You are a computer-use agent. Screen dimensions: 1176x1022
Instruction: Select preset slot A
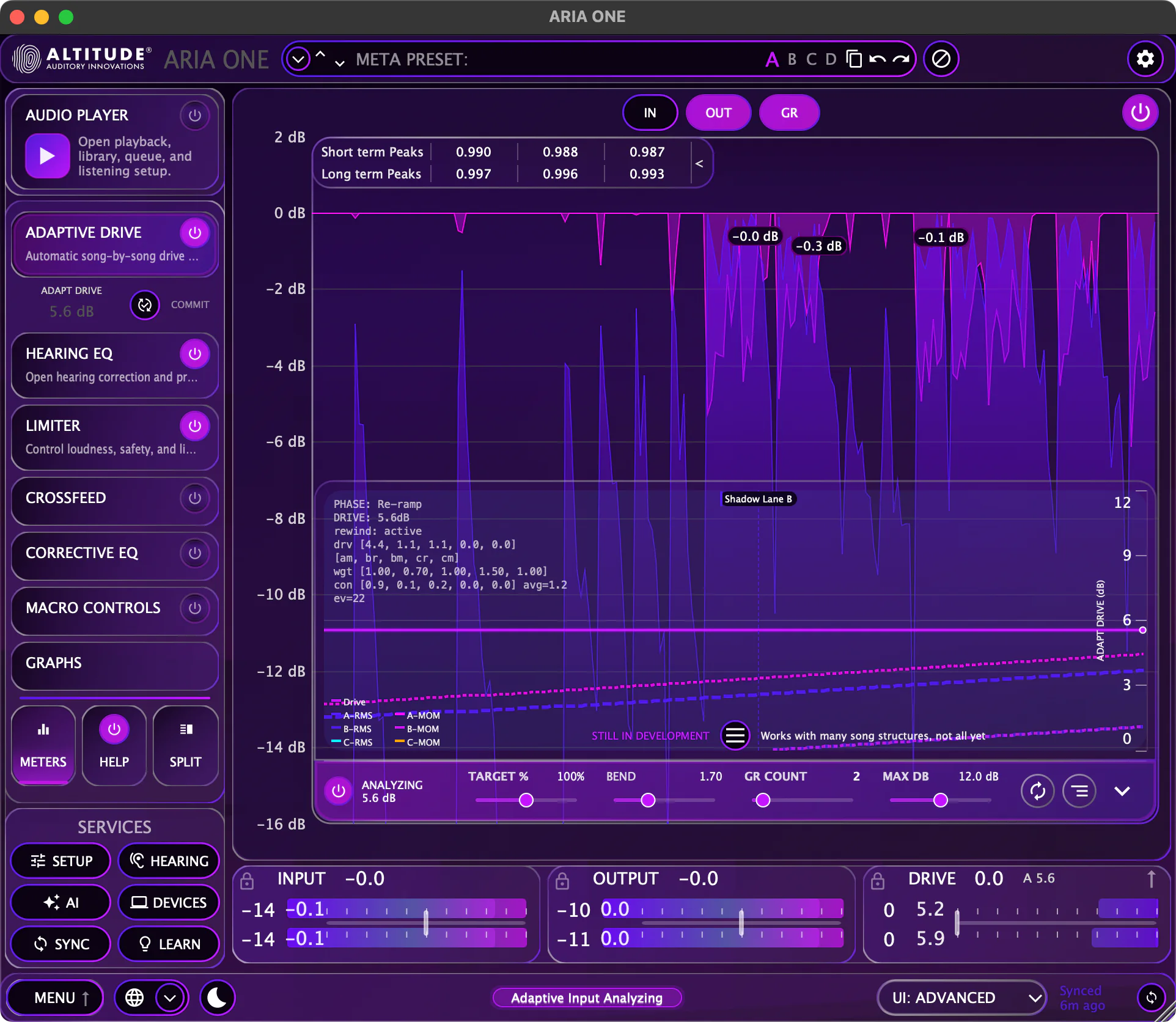click(772, 59)
